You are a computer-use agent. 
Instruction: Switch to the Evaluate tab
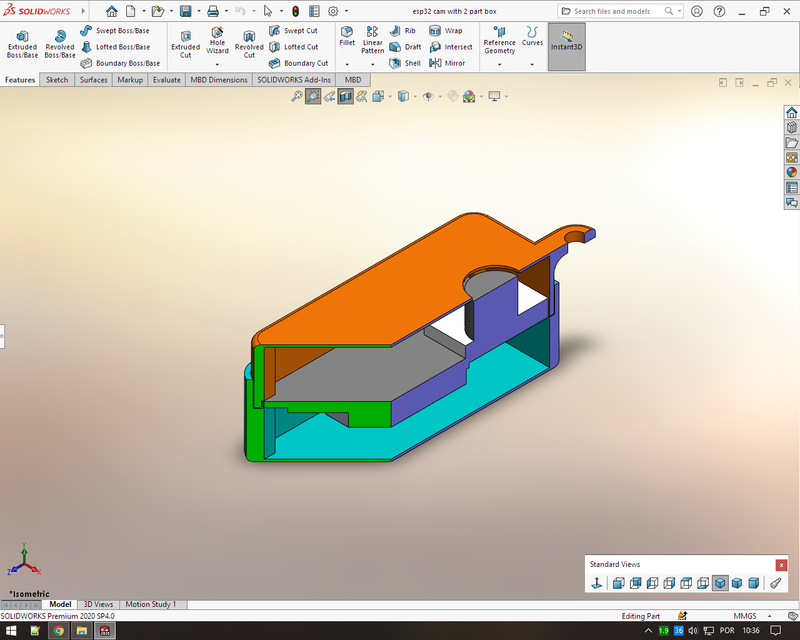click(x=166, y=79)
